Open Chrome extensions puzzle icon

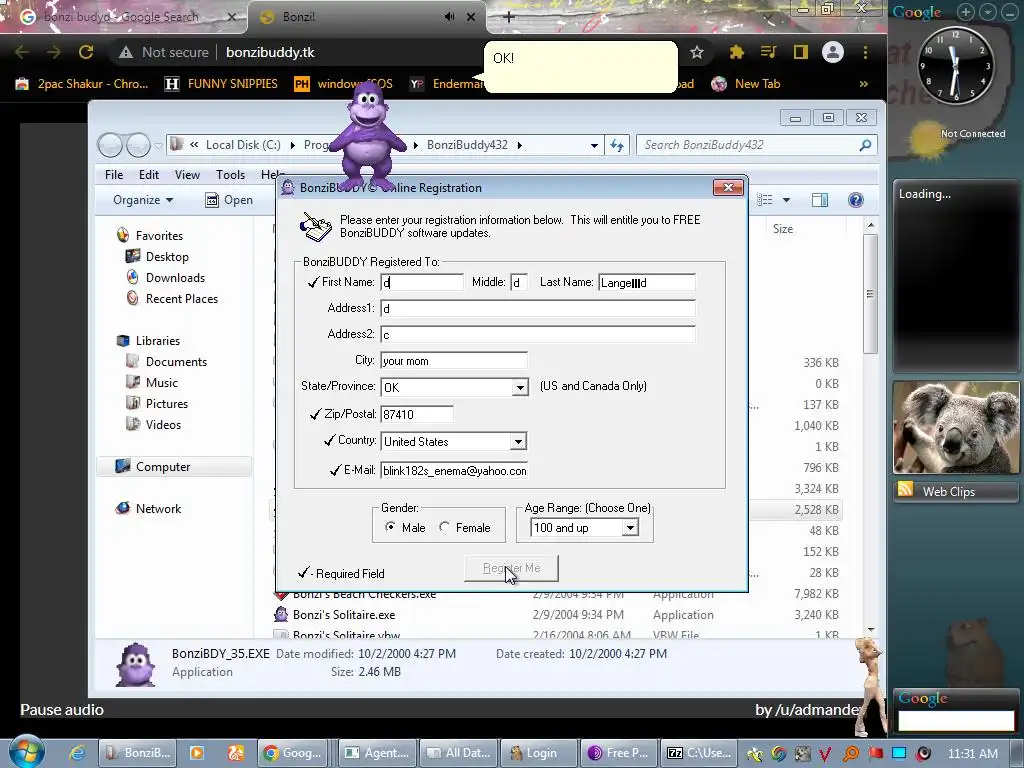(737, 52)
